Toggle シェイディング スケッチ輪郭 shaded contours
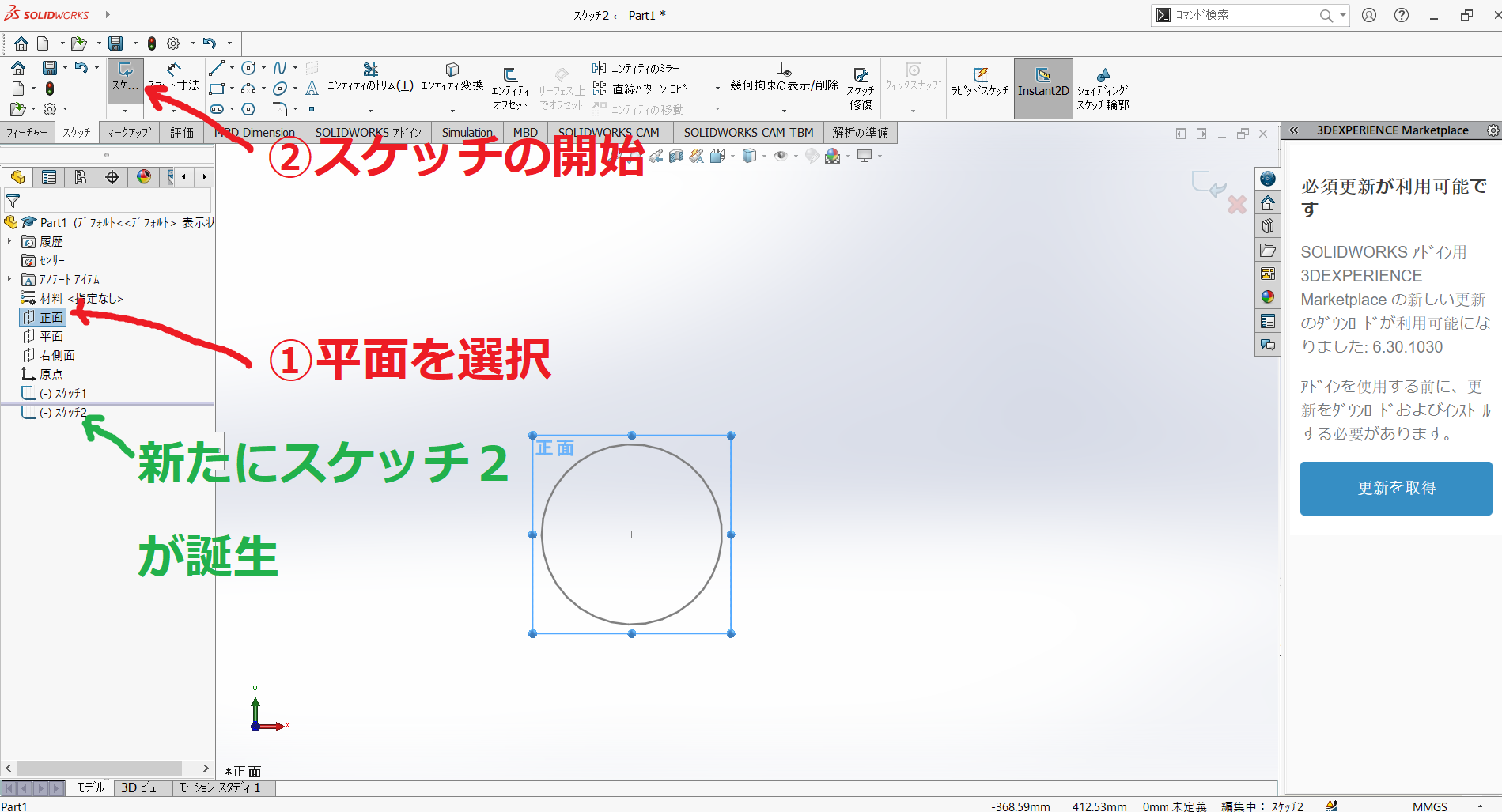1502x812 pixels. [1103, 88]
